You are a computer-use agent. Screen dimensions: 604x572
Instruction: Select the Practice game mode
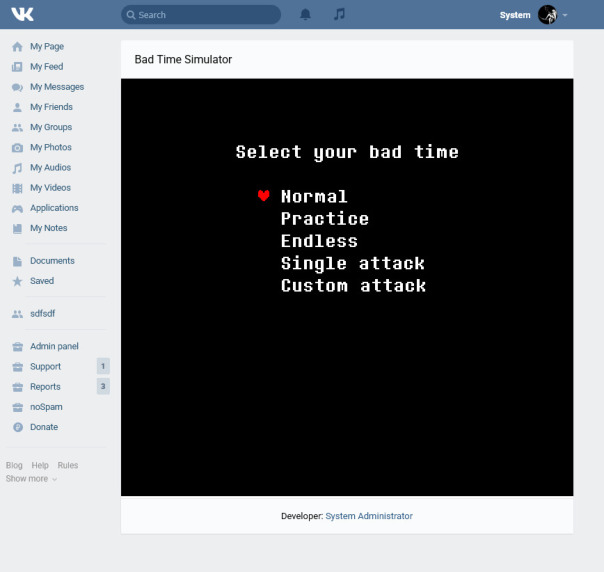tap(325, 219)
